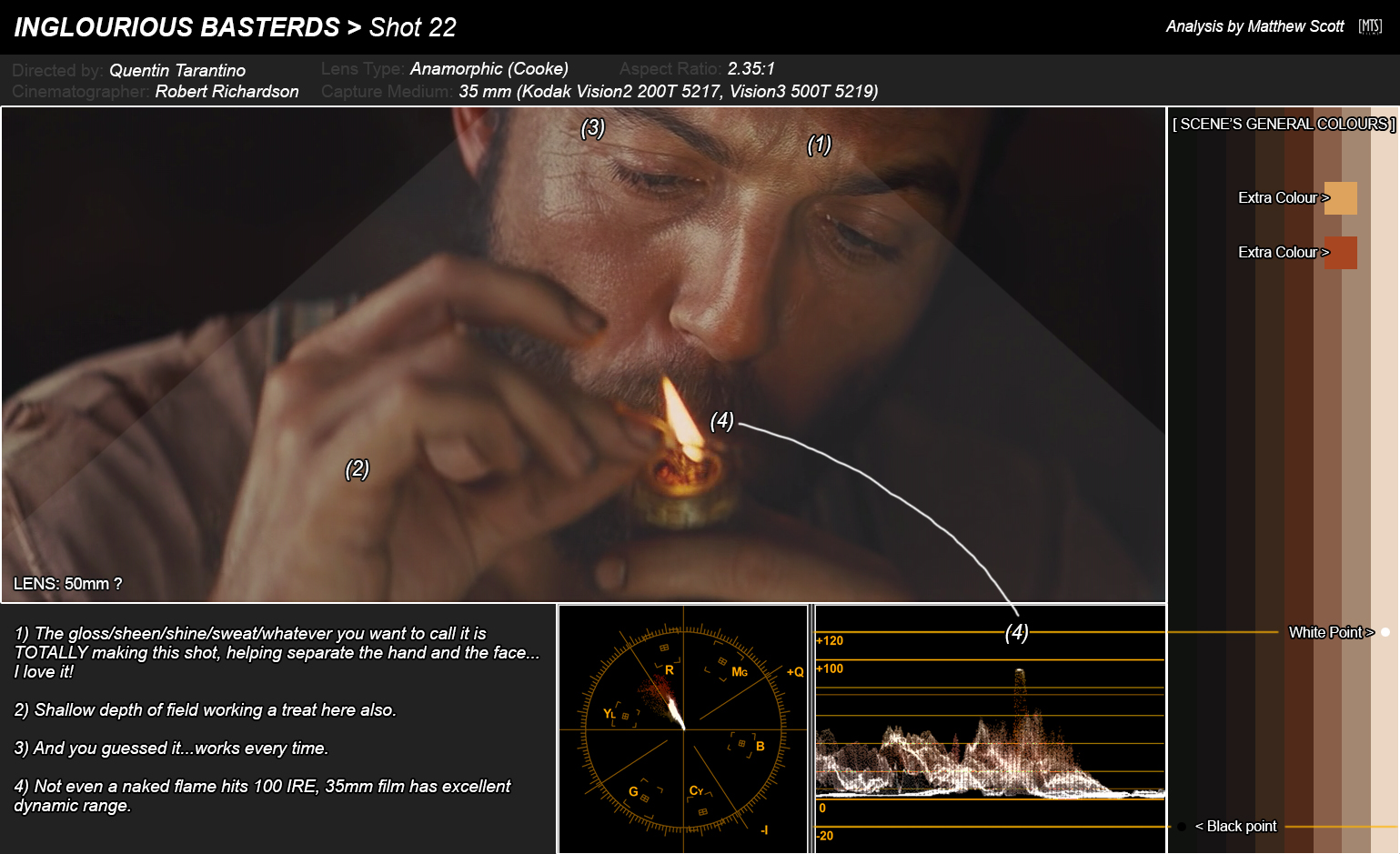Click the MG target on the vectorscope

pos(740,672)
